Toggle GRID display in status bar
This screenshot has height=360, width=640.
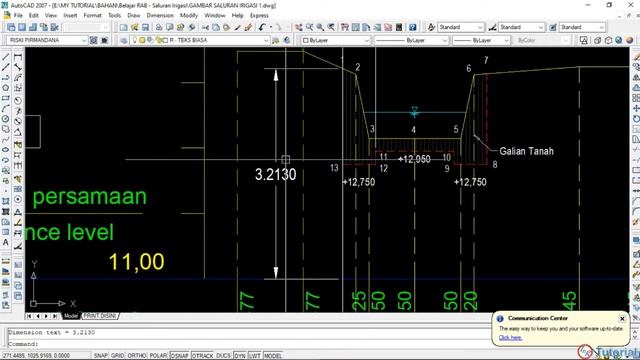click(x=118, y=356)
